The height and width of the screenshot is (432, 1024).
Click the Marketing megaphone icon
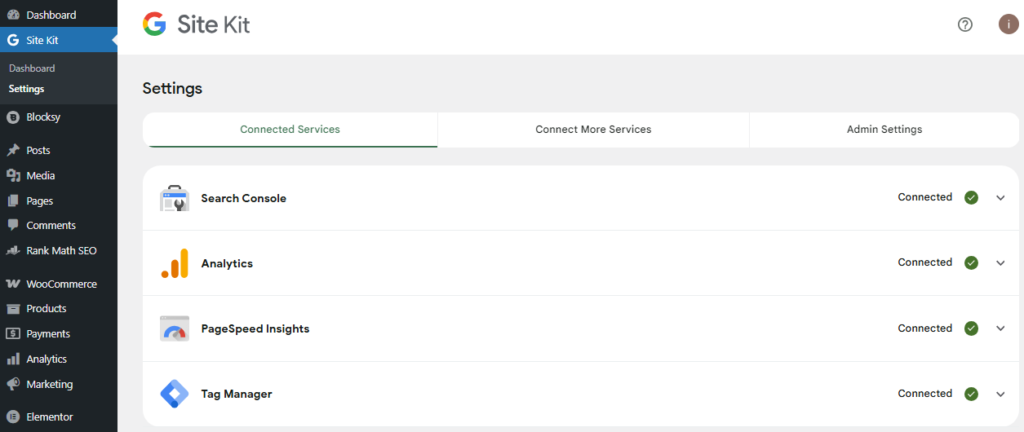click(x=12, y=384)
